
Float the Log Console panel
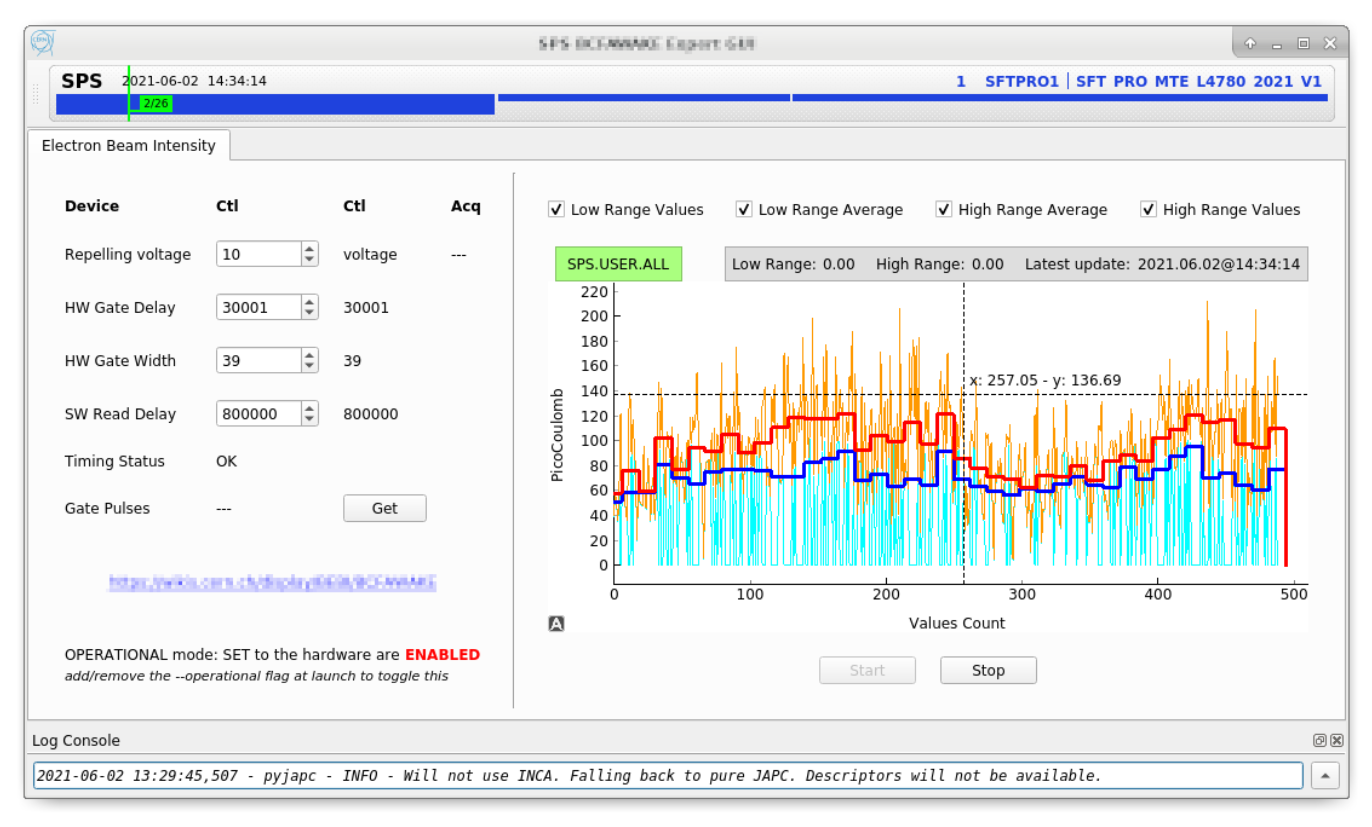(1320, 741)
